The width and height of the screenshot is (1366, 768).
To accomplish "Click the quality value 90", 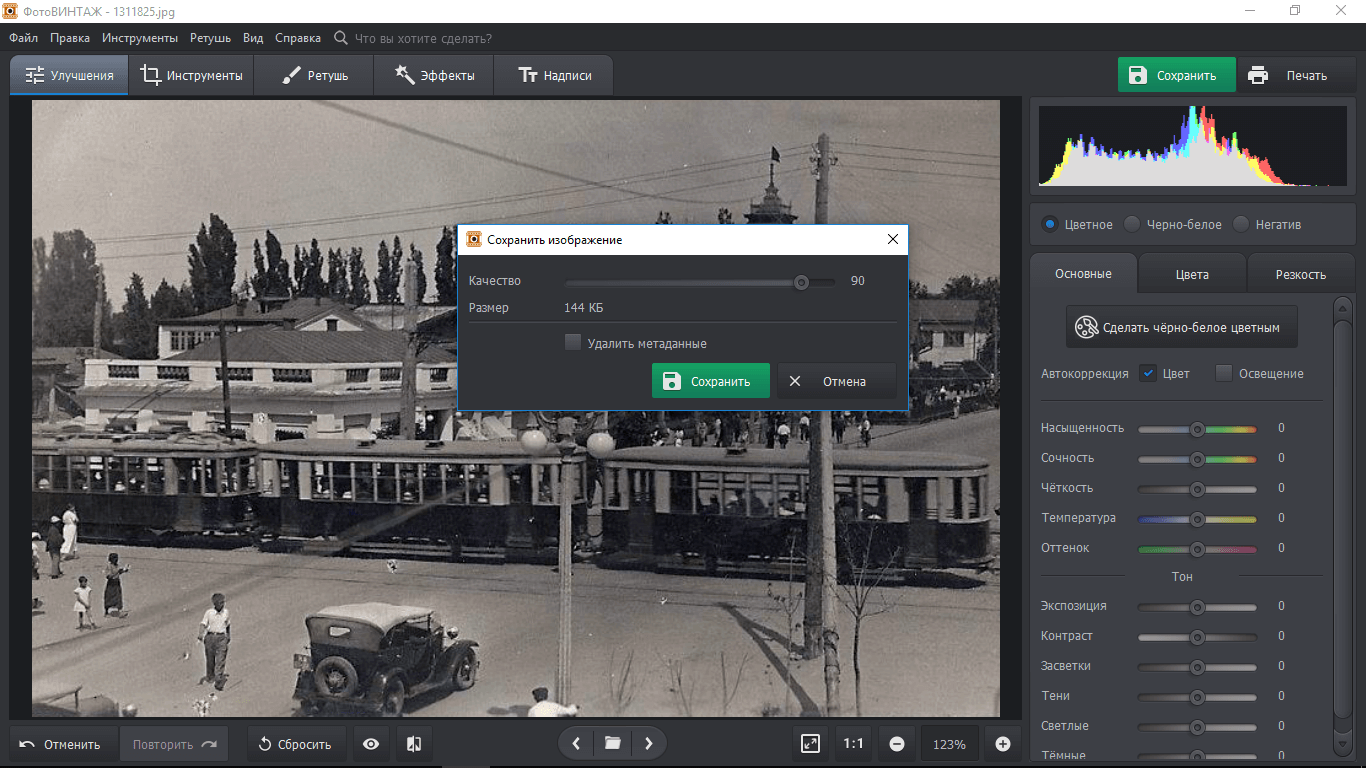I will click(x=858, y=281).
